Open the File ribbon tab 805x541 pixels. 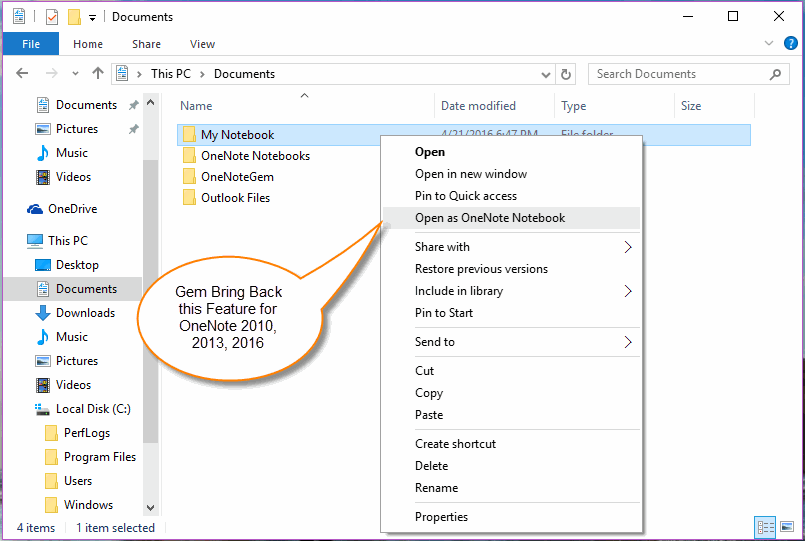[x=31, y=44]
